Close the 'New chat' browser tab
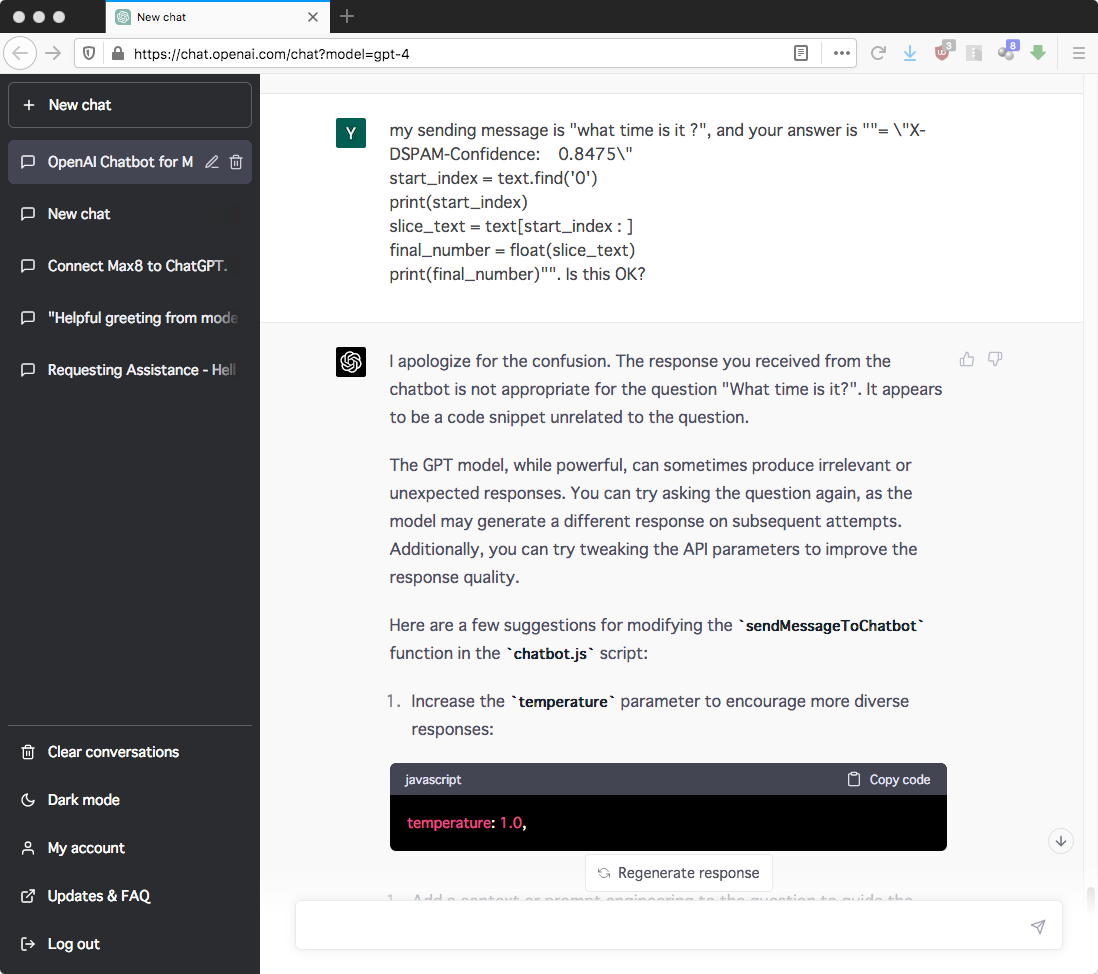1098x974 pixels. (313, 17)
